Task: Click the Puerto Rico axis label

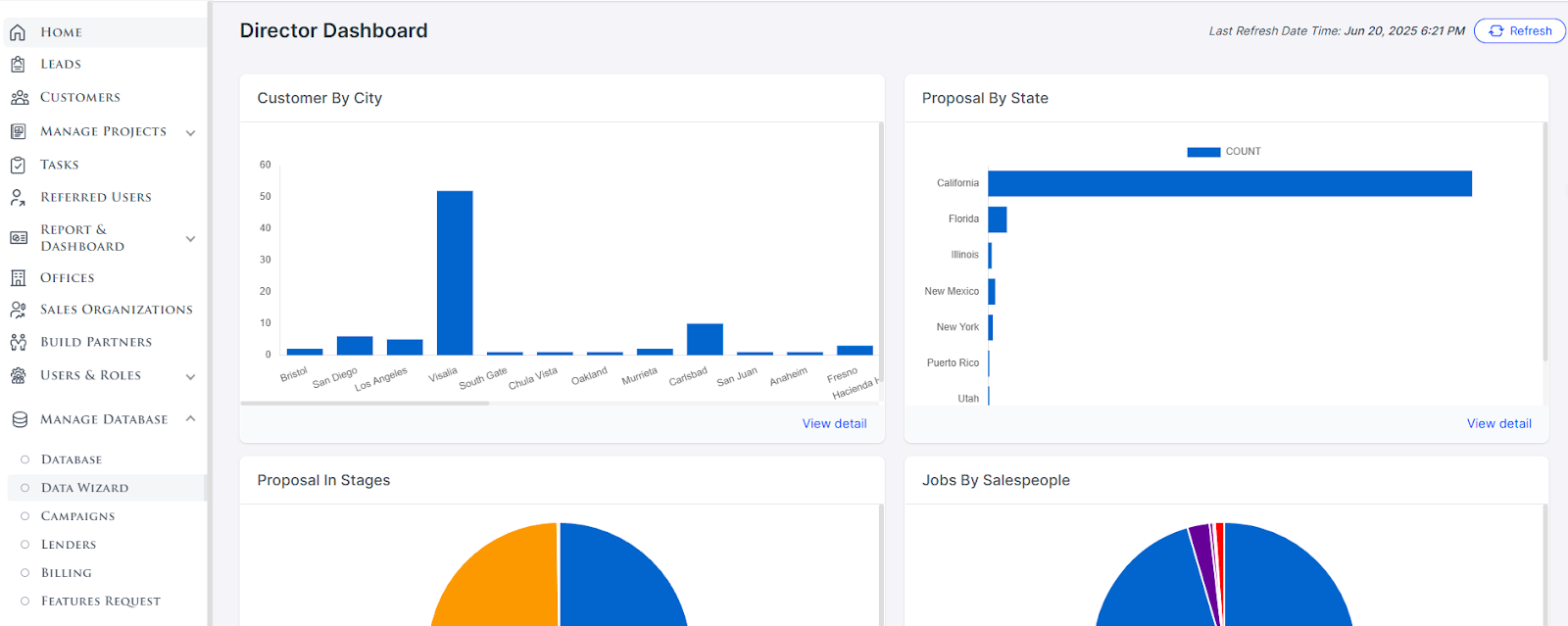Action: coord(953,363)
